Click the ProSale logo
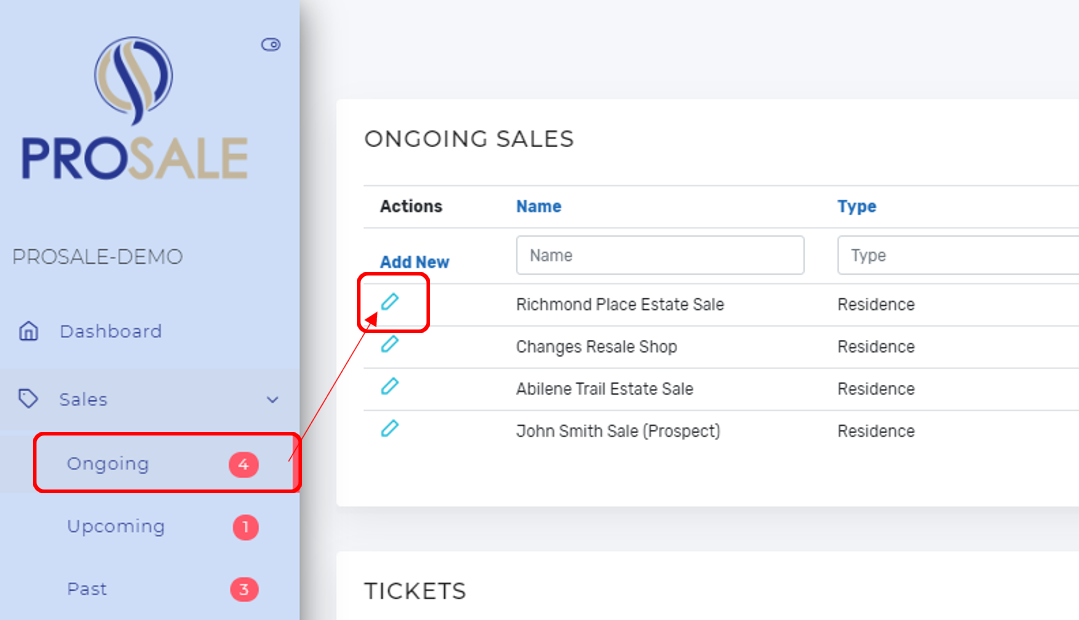The width and height of the screenshot is (1079, 620). pos(134,108)
